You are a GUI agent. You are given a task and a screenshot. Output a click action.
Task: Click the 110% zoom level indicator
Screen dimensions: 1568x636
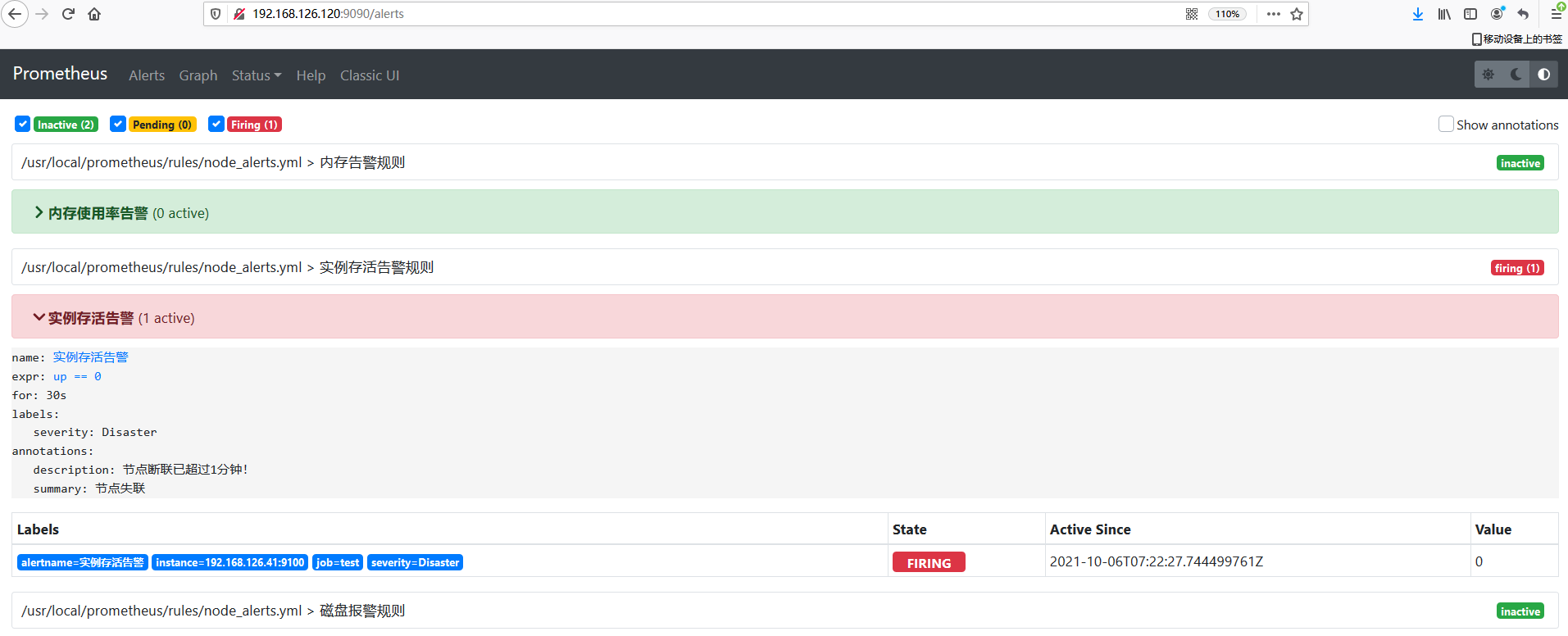tap(1227, 14)
